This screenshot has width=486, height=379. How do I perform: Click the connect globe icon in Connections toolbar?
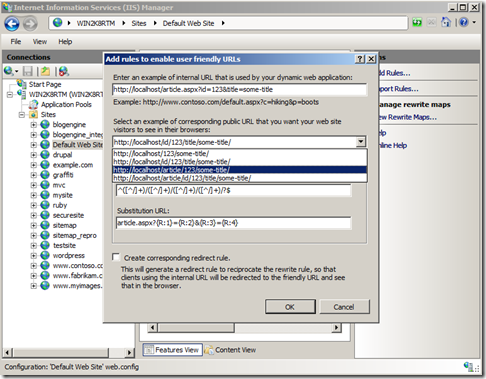pos(9,71)
